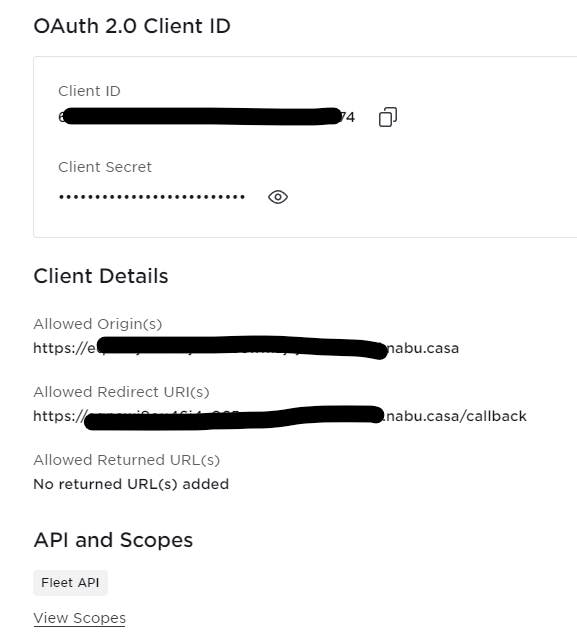Click the Client ID field label
The image size is (577, 644).
(89, 91)
